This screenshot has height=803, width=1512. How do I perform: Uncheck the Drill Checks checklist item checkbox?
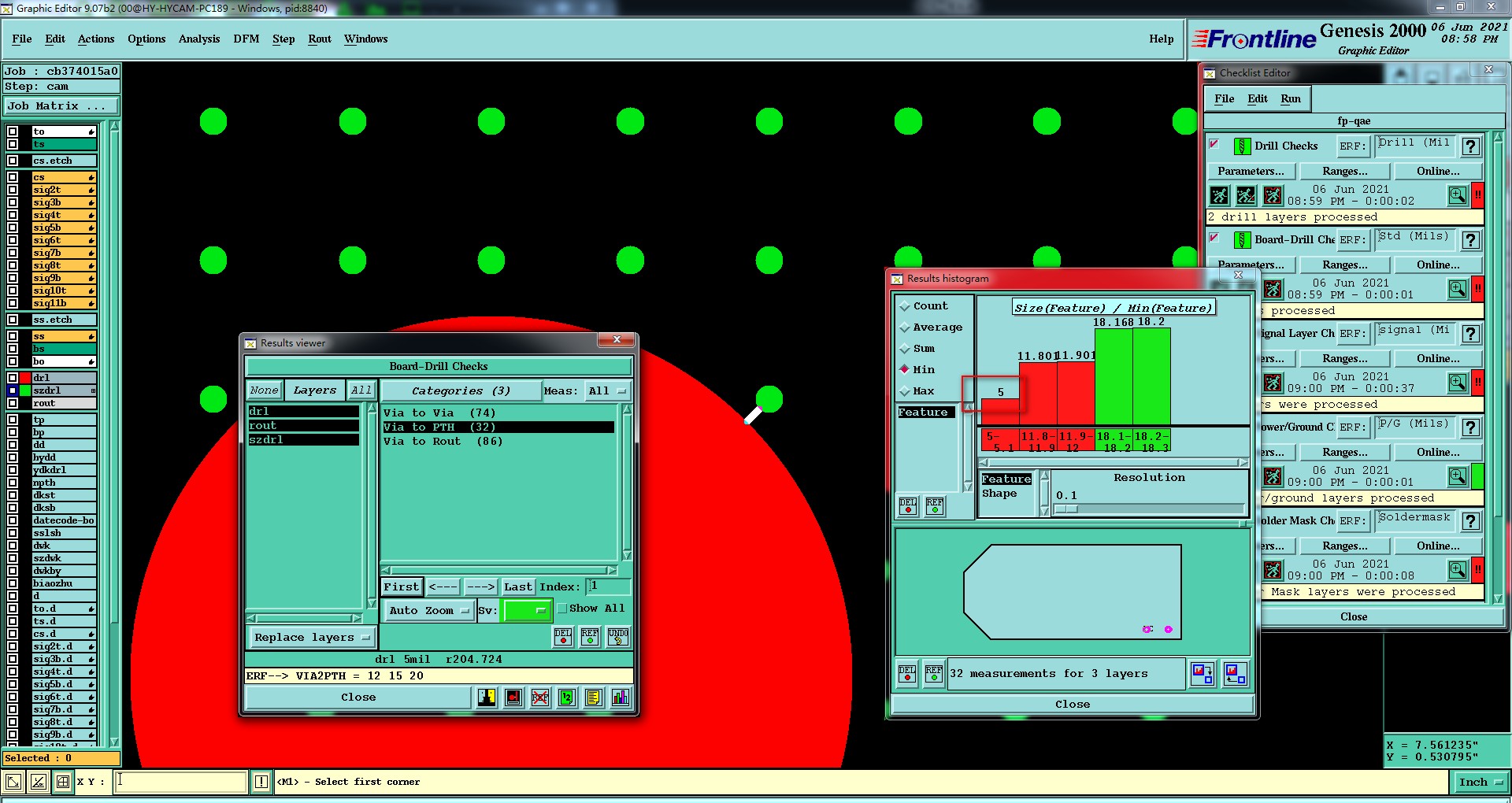coord(1214,144)
